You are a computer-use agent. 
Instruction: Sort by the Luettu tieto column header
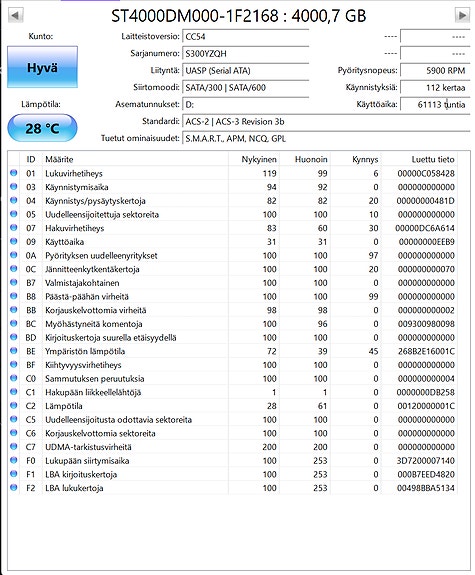click(419, 159)
